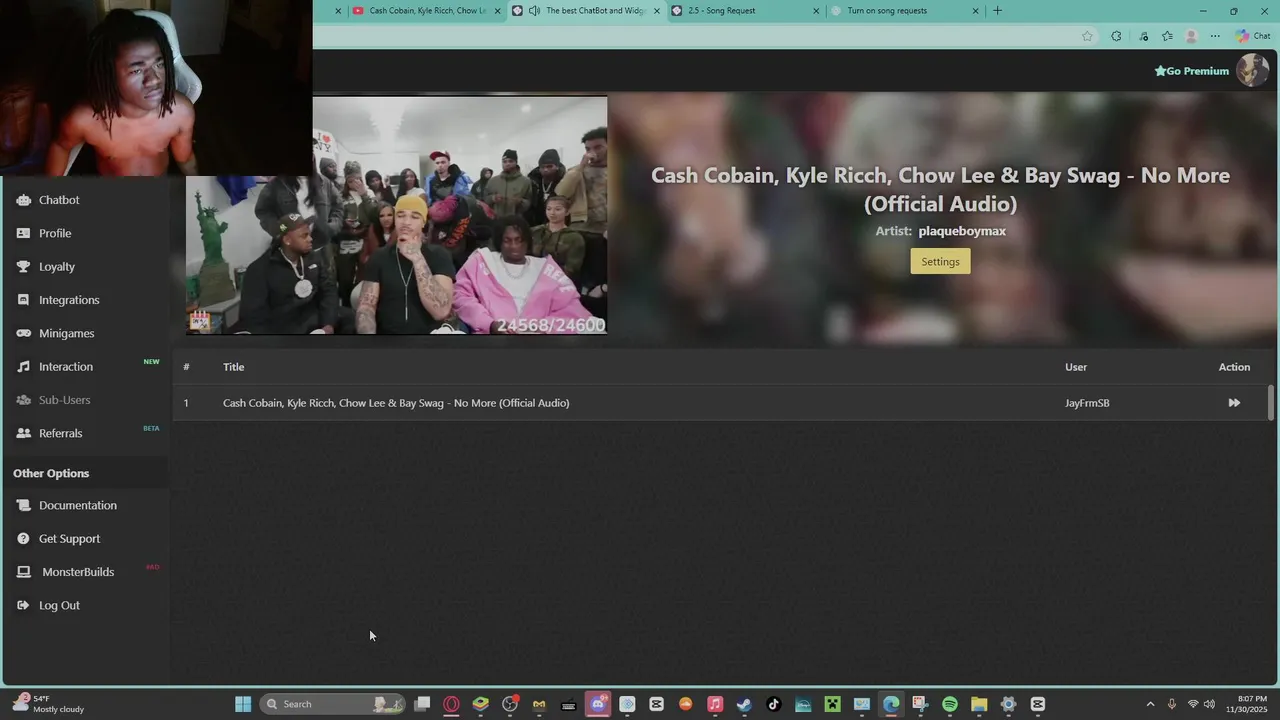Image resolution: width=1280 pixels, height=720 pixels.
Task: Open the browser favorites list icon
Action: point(1167,36)
